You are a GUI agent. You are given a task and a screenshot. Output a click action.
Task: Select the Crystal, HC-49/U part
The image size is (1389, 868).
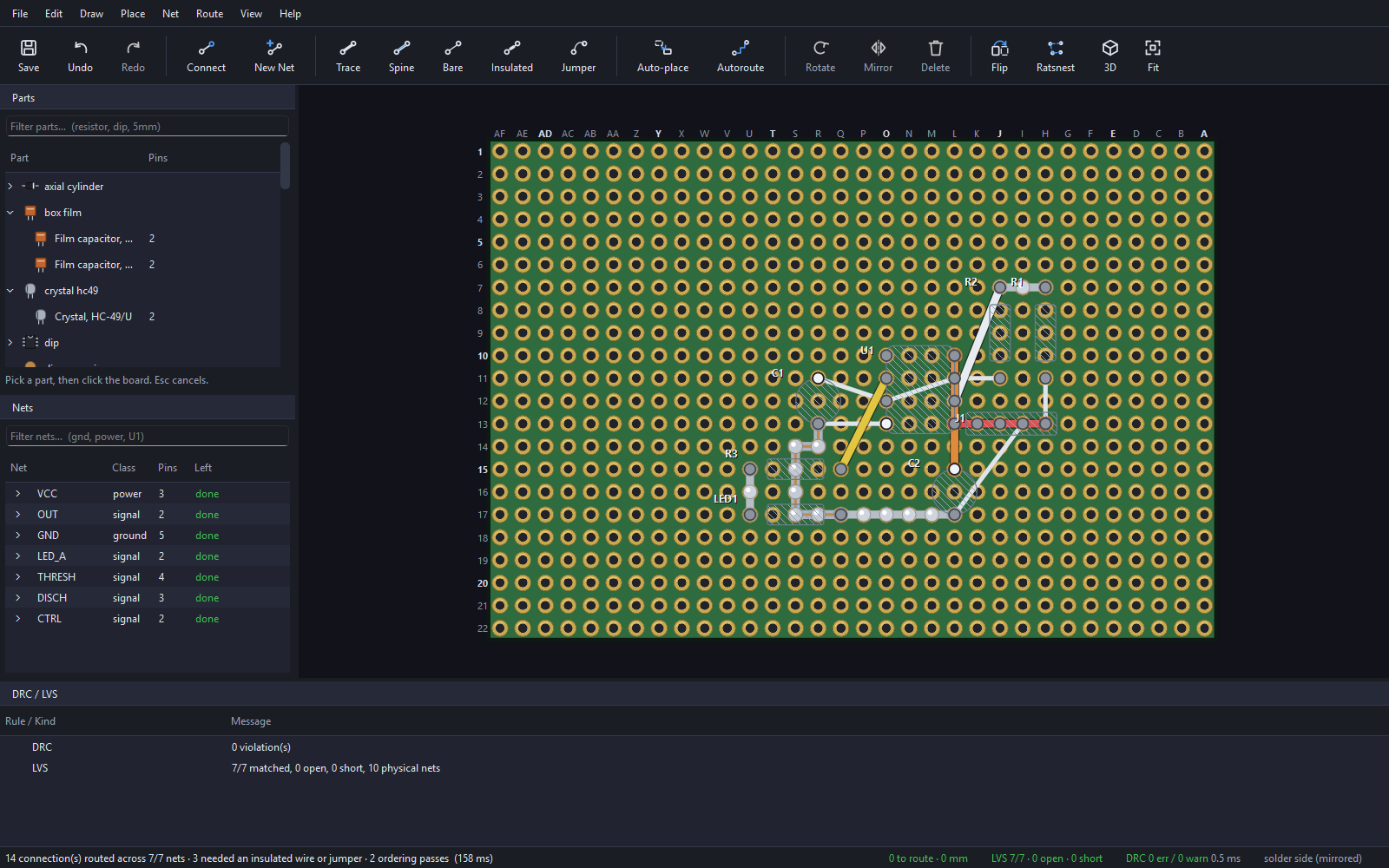pos(143,317)
